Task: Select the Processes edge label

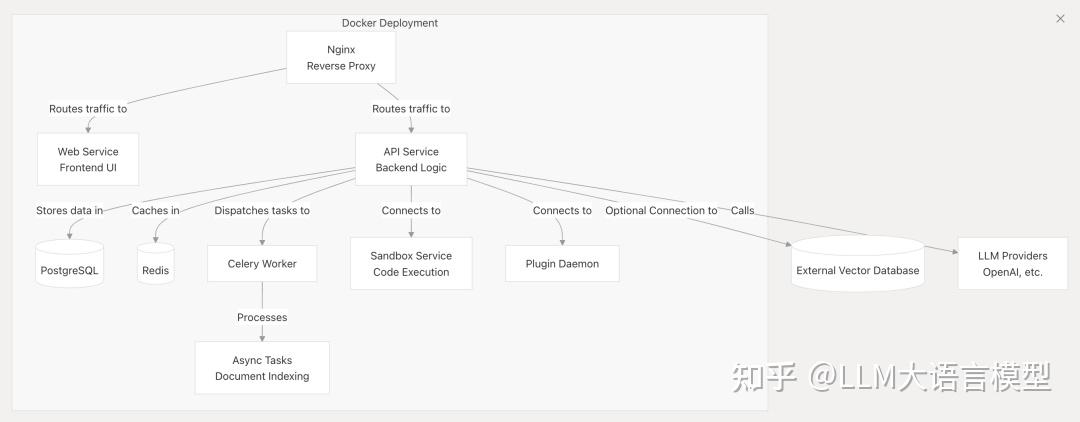Action: [262, 318]
